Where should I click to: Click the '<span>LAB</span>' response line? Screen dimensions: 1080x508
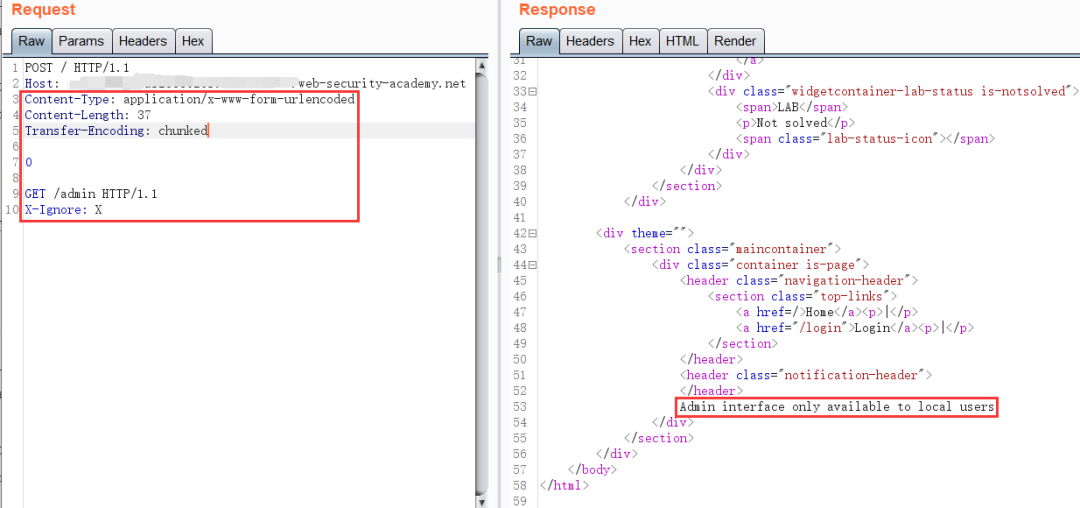(x=792, y=107)
